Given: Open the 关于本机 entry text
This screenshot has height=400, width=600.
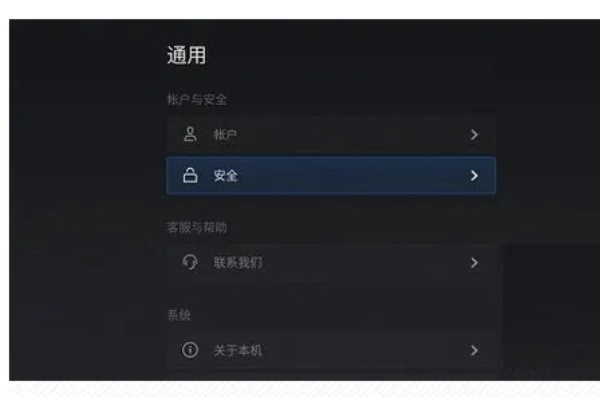Looking at the screenshot, I should [x=238, y=350].
